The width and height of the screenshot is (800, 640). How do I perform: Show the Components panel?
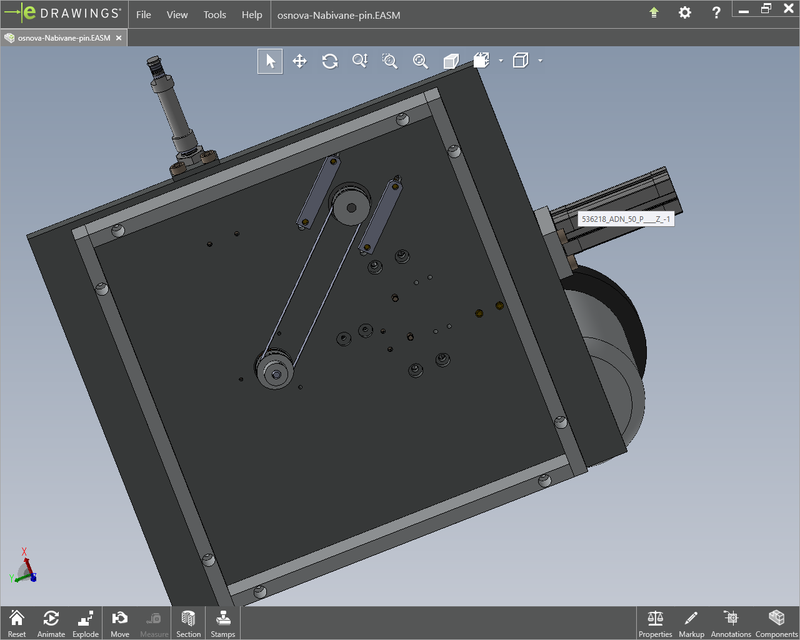click(x=775, y=622)
